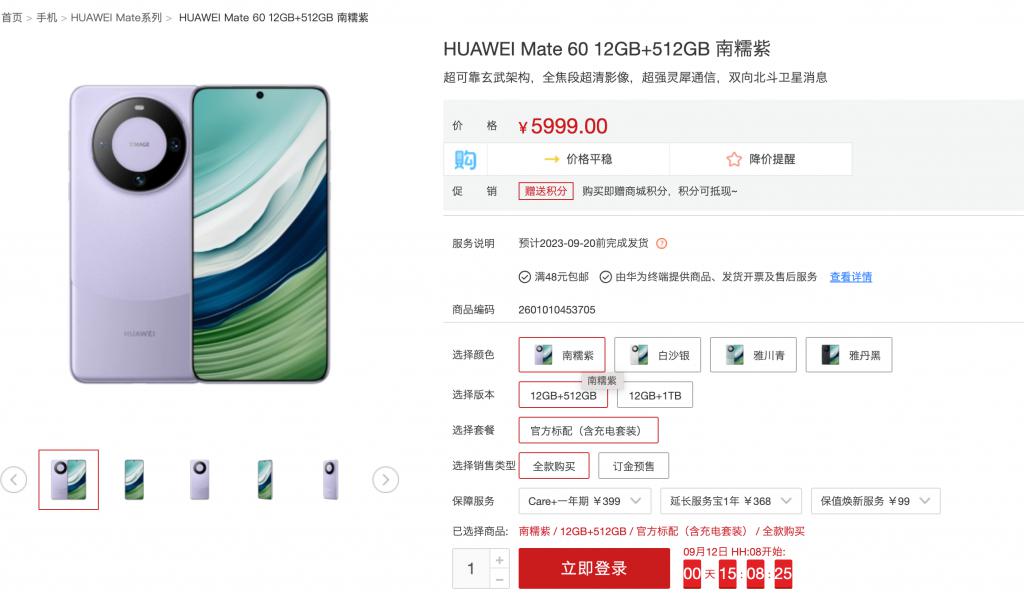This screenshot has height=603, width=1024.
Task: Click the blue 购 price tracker icon
Action: coord(465,159)
